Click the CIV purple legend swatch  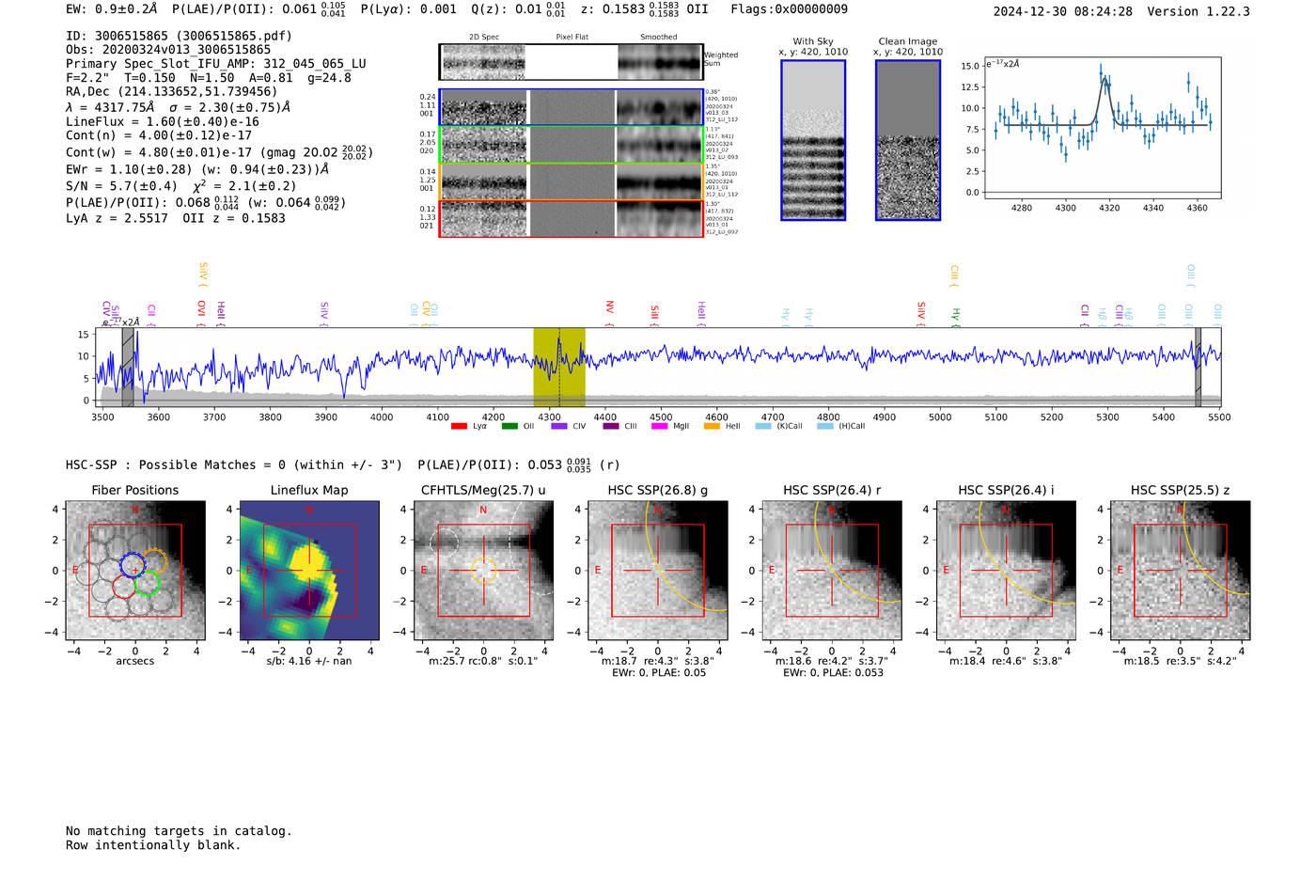pyautogui.click(x=559, y=427)
